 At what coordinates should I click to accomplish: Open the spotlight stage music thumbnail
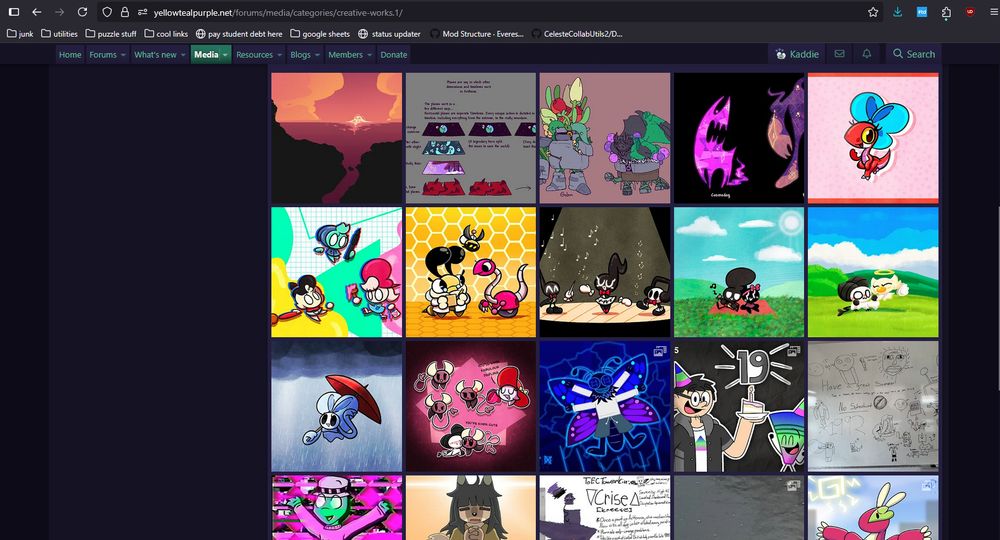pos(605,272)
